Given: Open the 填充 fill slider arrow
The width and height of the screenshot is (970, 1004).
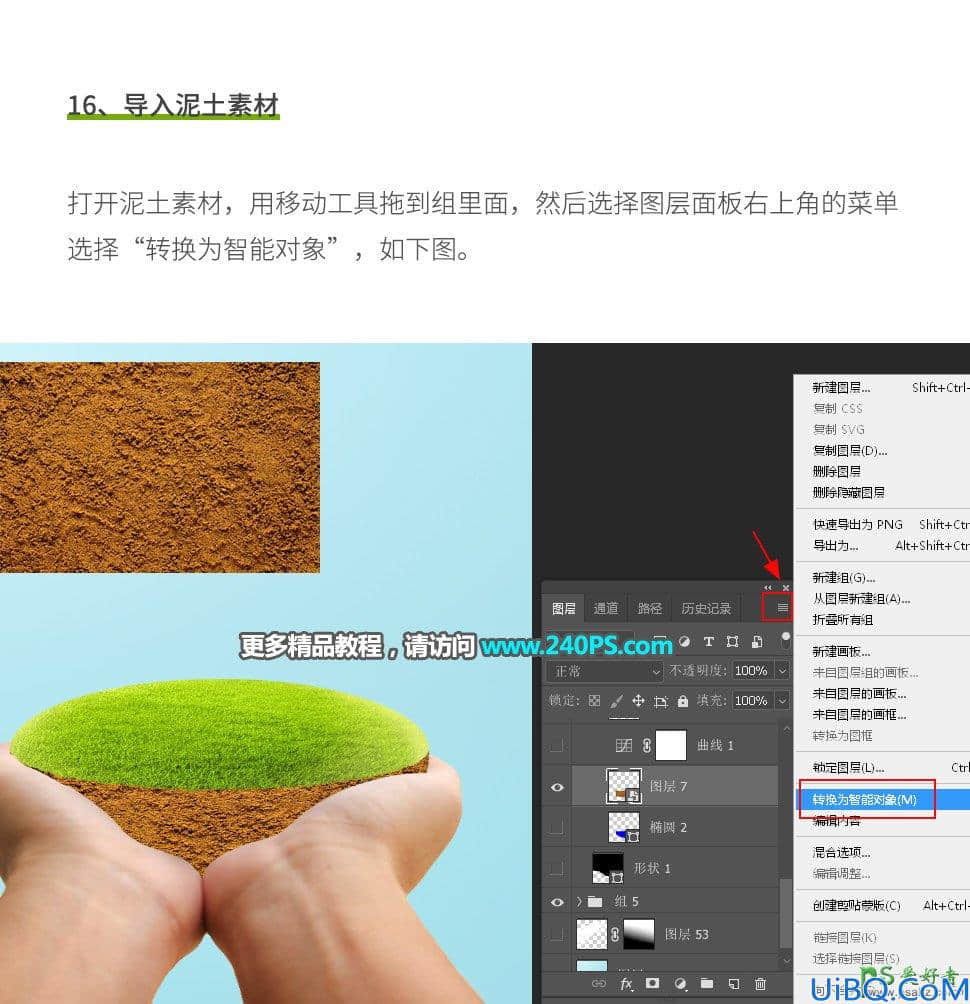Looking at the screenshot, I should click(782, 700).
